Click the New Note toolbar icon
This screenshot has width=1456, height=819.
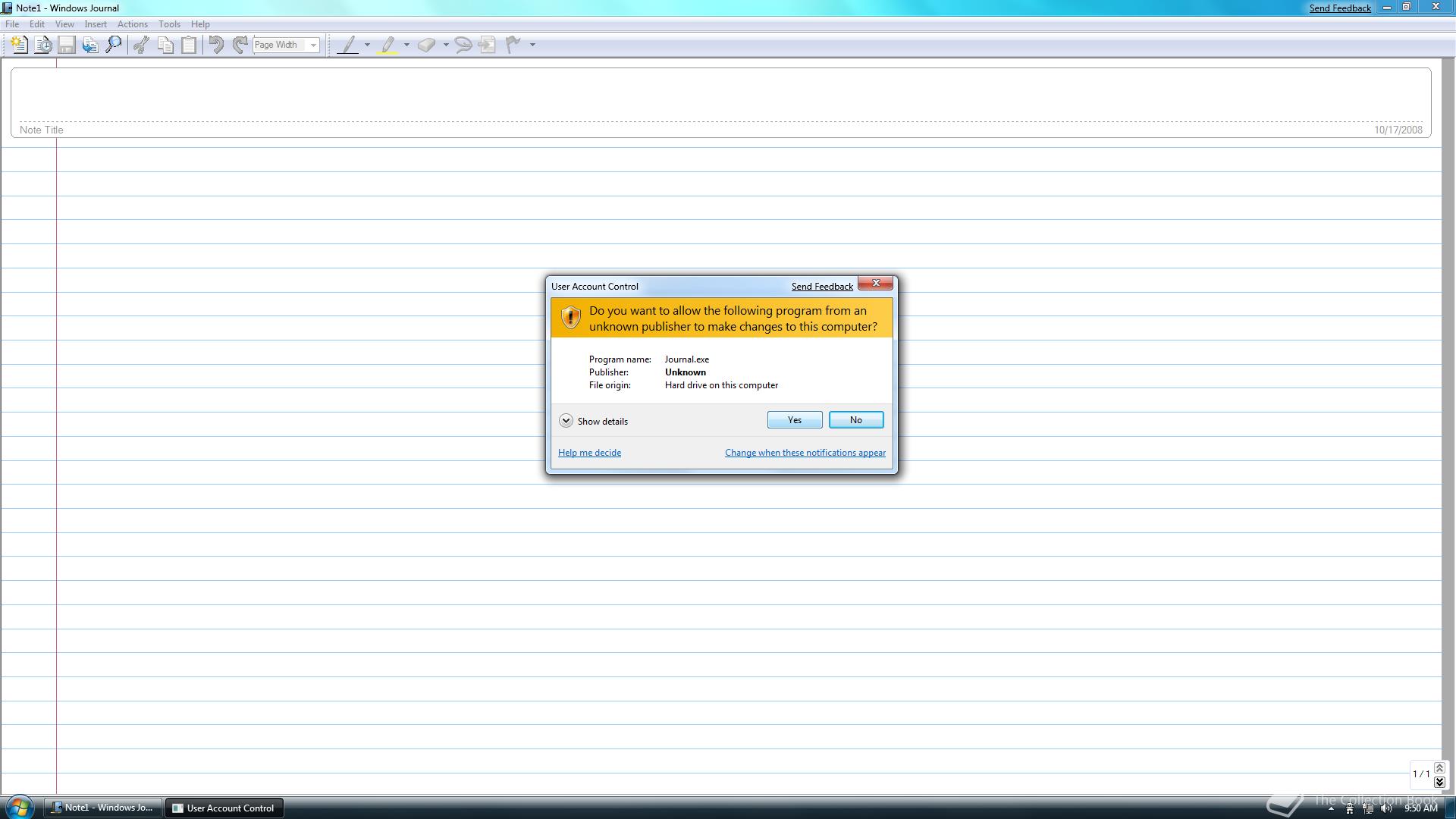tap(19, 45)
